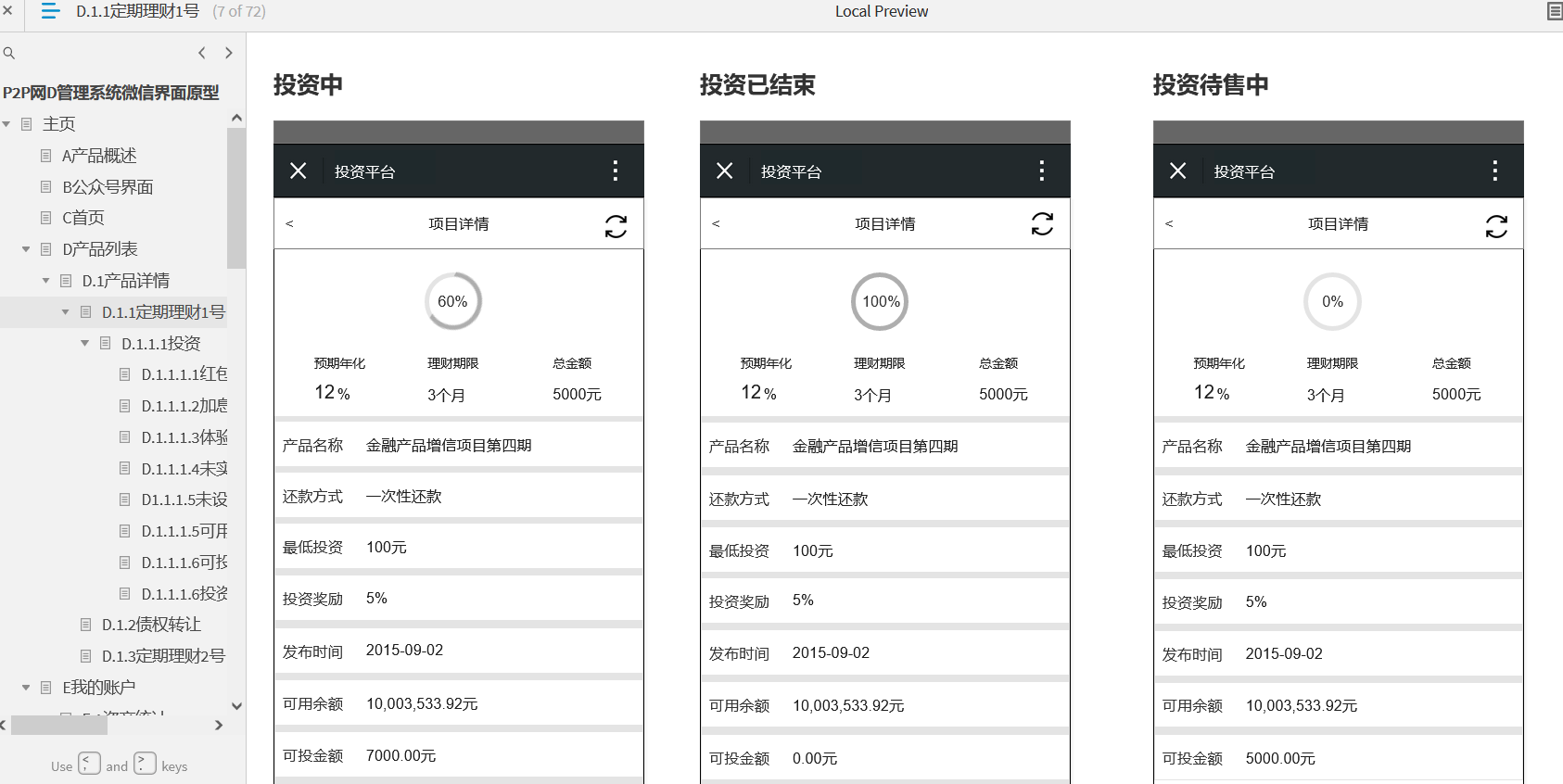The image size is (1563, 784).
Task: Refresh the 投资待售中 项目详情 screen
Action: tap(1496, 226)
